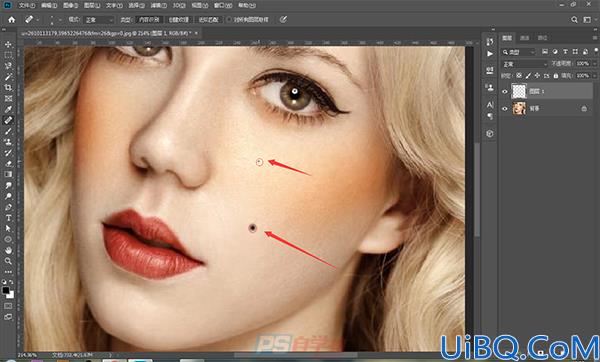Screen dimensions: 600x362
Task: Select the Frame tool
Action: 8,98
